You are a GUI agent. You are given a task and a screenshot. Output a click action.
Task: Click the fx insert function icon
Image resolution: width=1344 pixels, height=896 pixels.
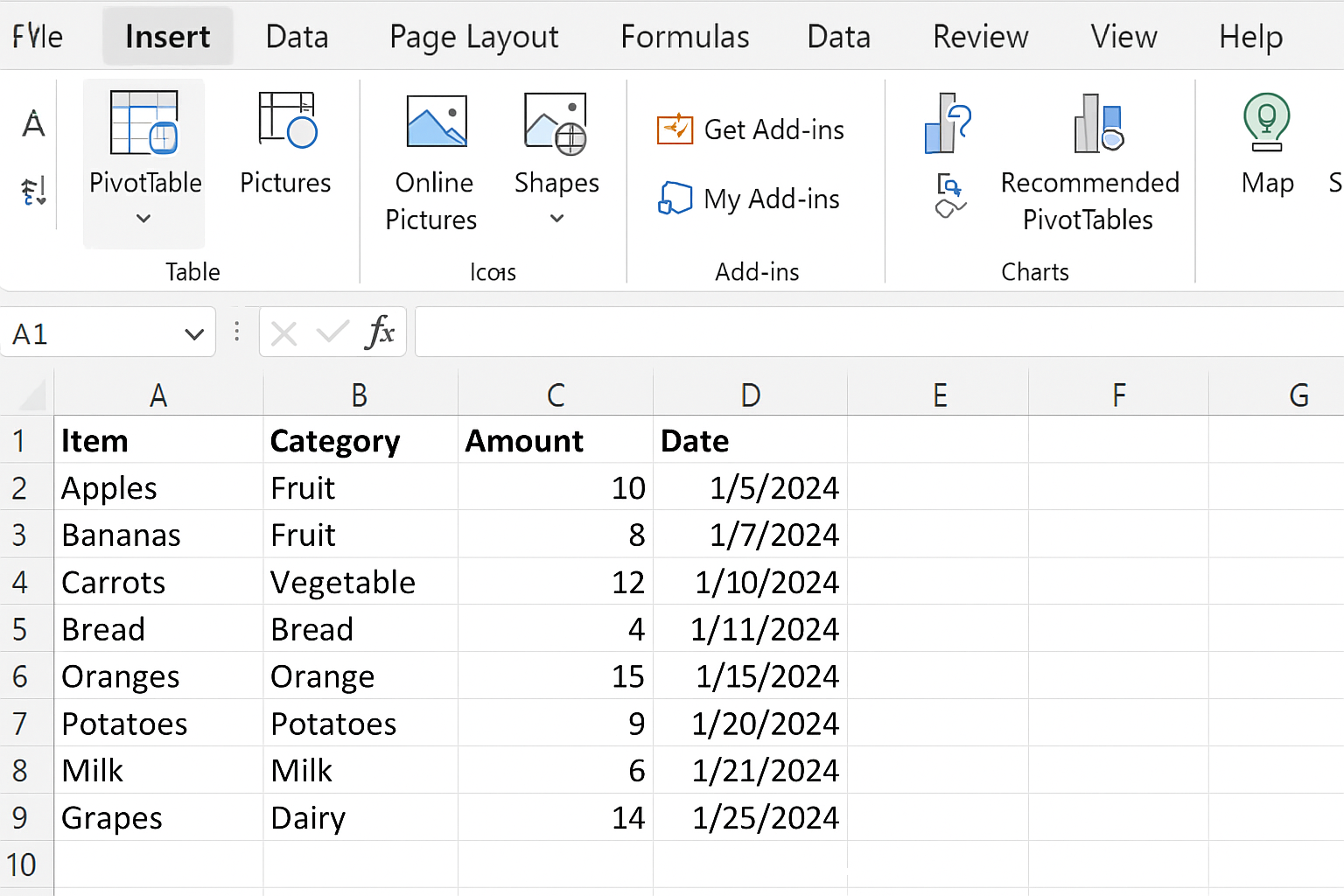(x=380, y=332)
